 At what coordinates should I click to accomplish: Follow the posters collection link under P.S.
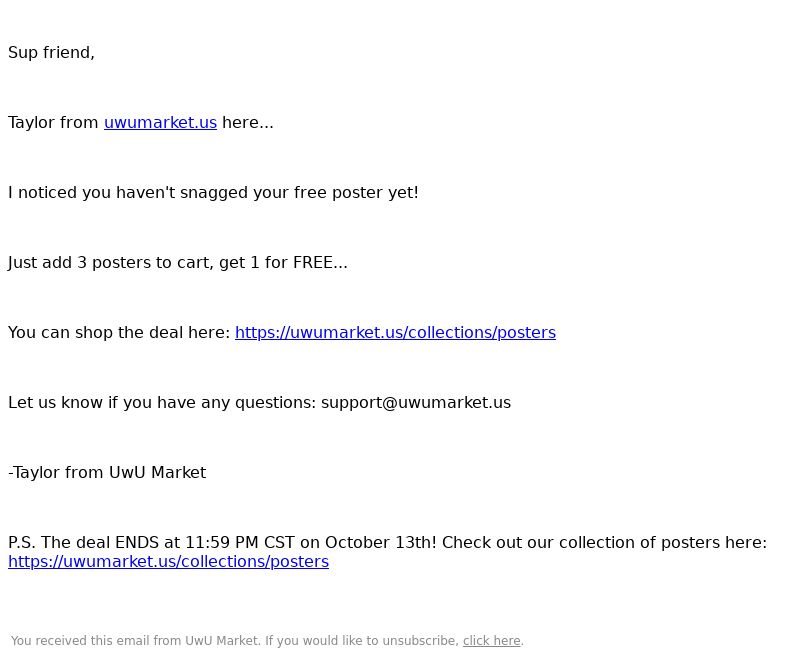coord(168,562)
